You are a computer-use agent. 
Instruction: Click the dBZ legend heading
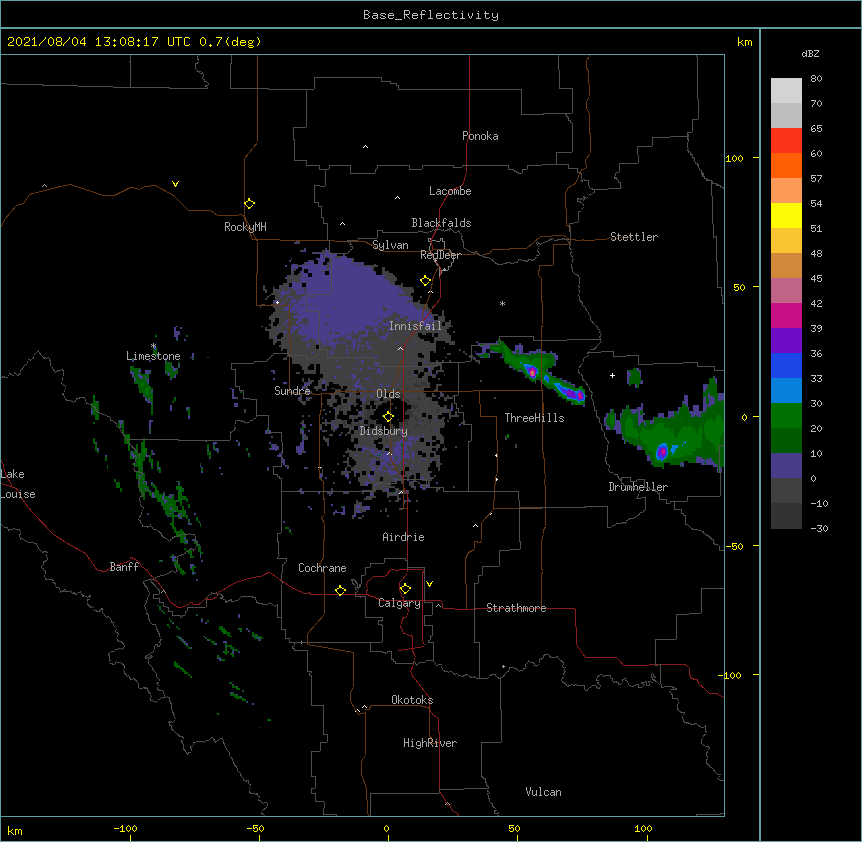tap(810, 53)
